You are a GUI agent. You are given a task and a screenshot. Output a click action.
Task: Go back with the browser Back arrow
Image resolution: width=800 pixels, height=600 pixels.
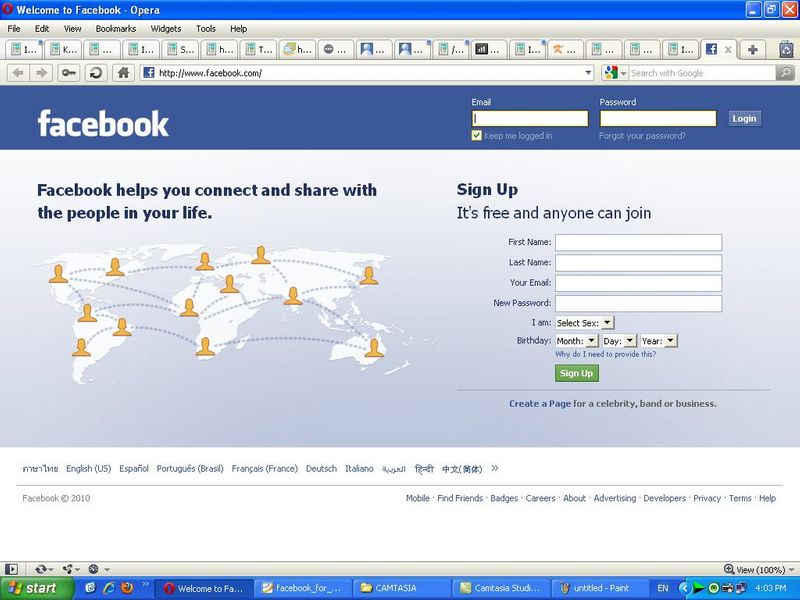click(18, 73)
